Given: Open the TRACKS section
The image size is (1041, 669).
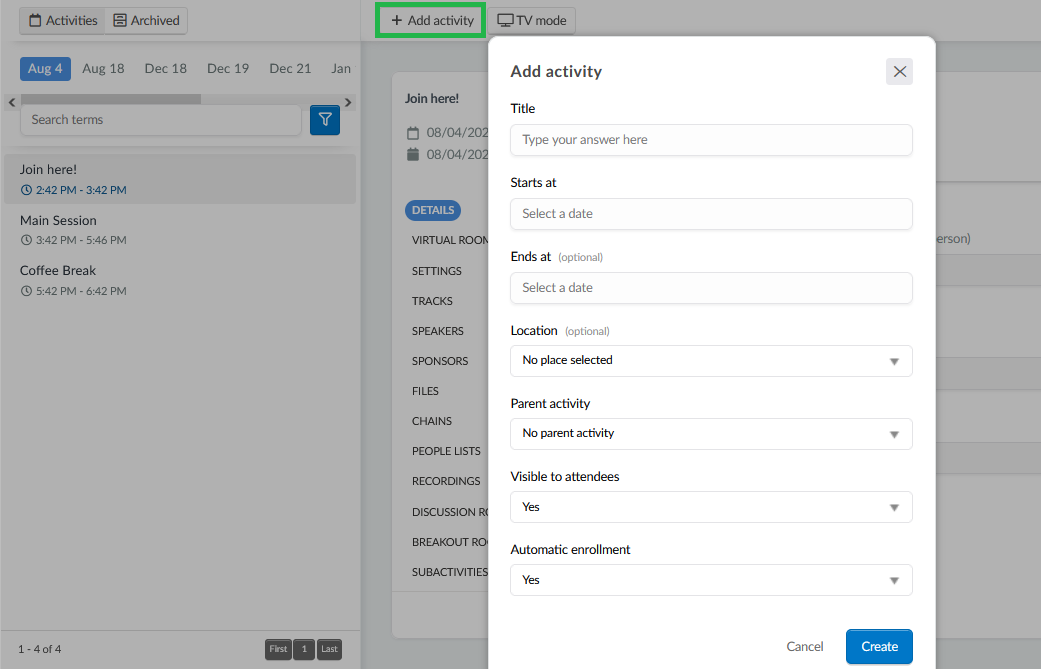Looking at the screenshot, I should point(432,301).
